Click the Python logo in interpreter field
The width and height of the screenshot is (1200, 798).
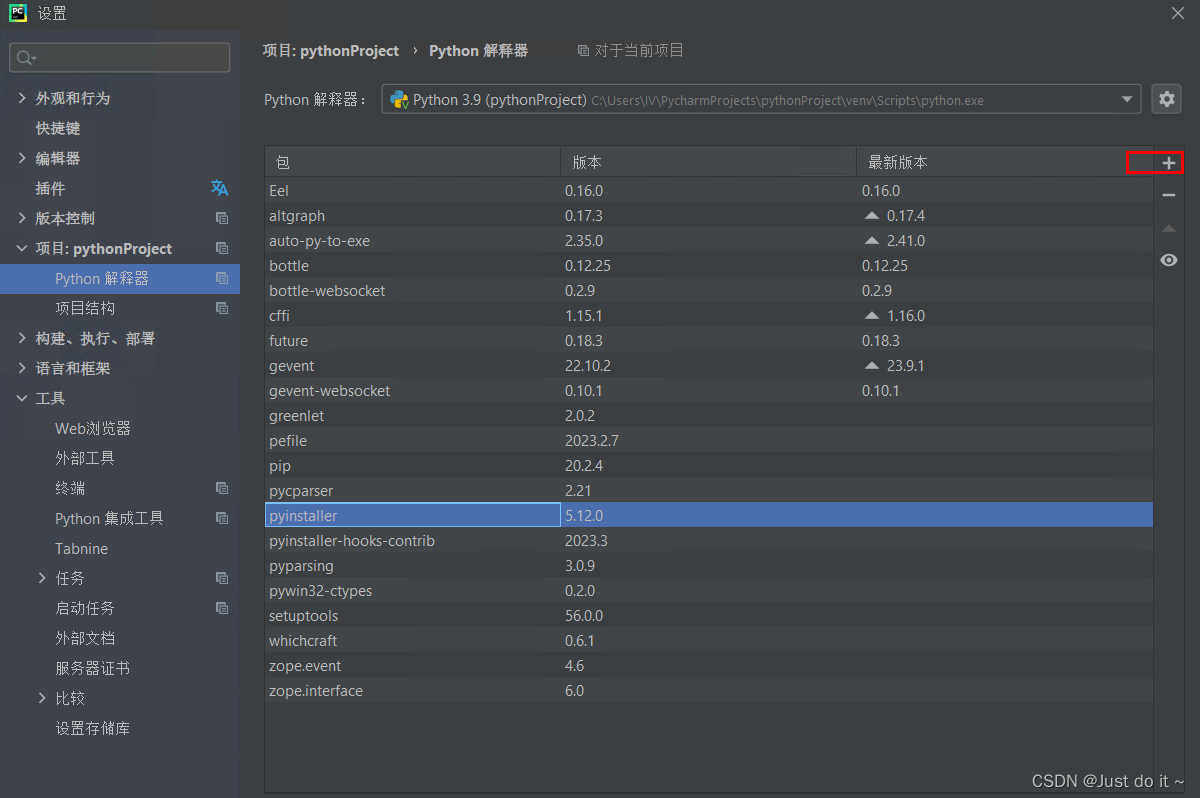click(x=399, y=99)
